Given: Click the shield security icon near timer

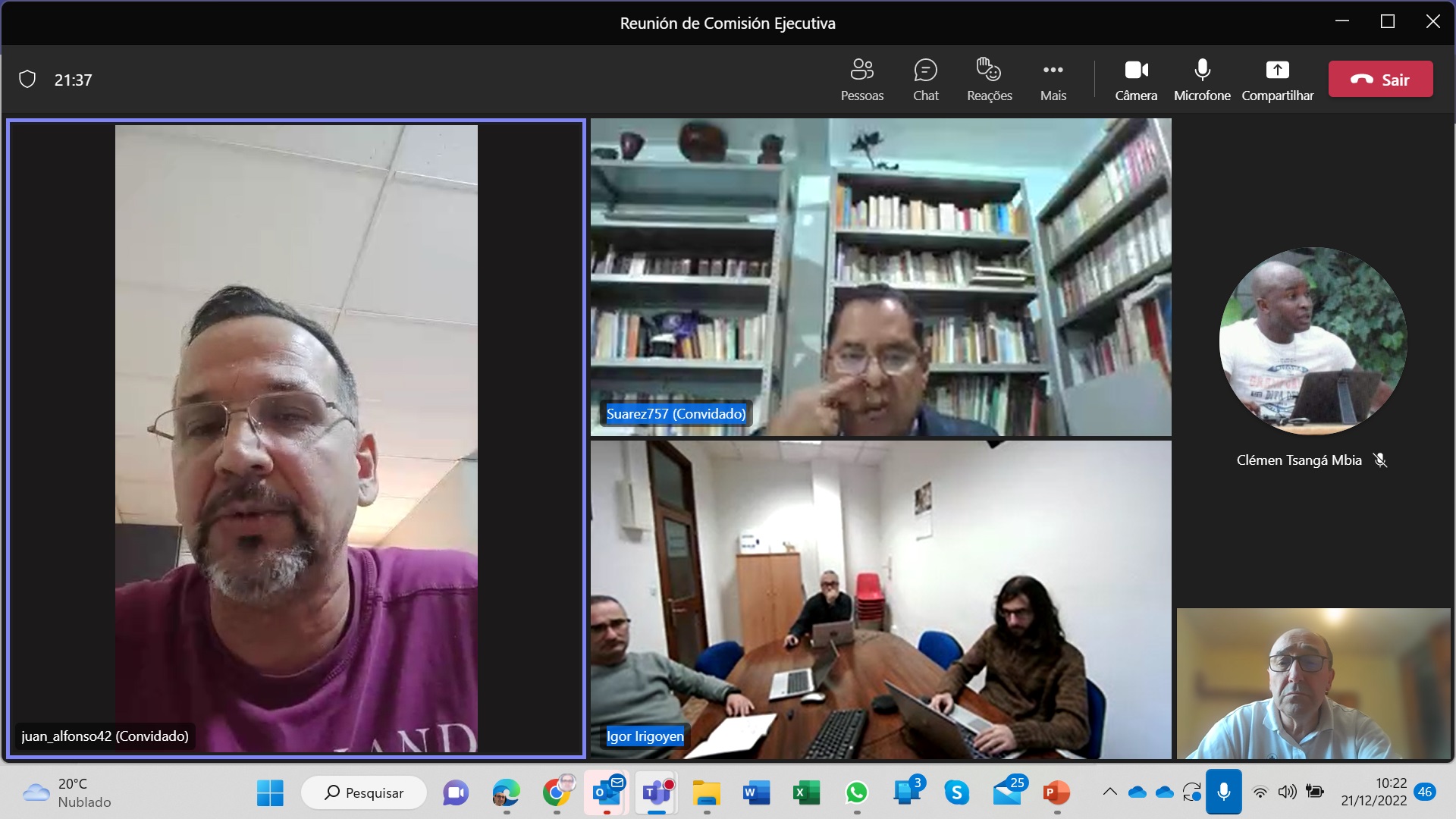Looking at the screenshot, I should tap(27, 80).
